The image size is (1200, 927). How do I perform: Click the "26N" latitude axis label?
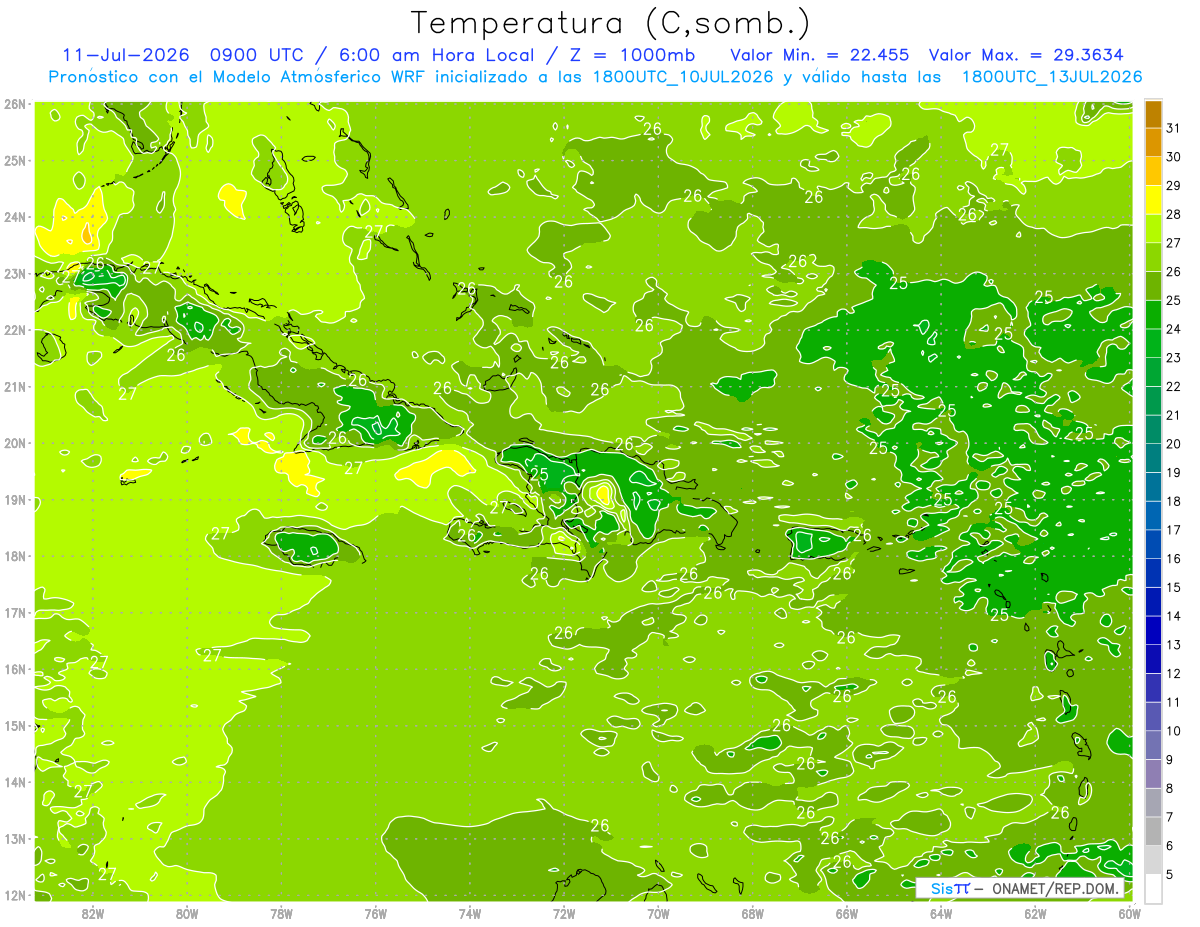click(14, 104)
